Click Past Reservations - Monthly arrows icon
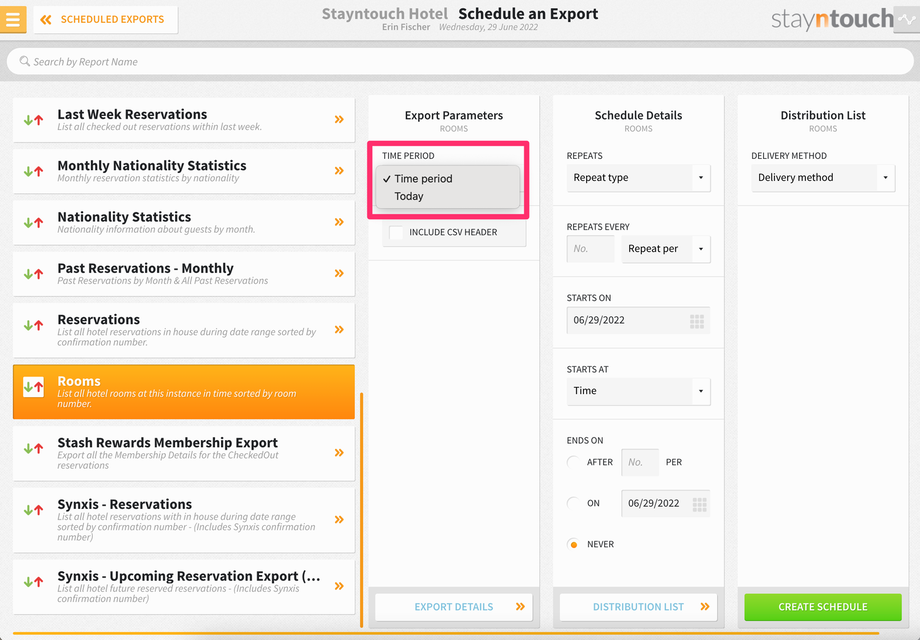Viewport: 920px width, 640px height. (x=33, y=273)
